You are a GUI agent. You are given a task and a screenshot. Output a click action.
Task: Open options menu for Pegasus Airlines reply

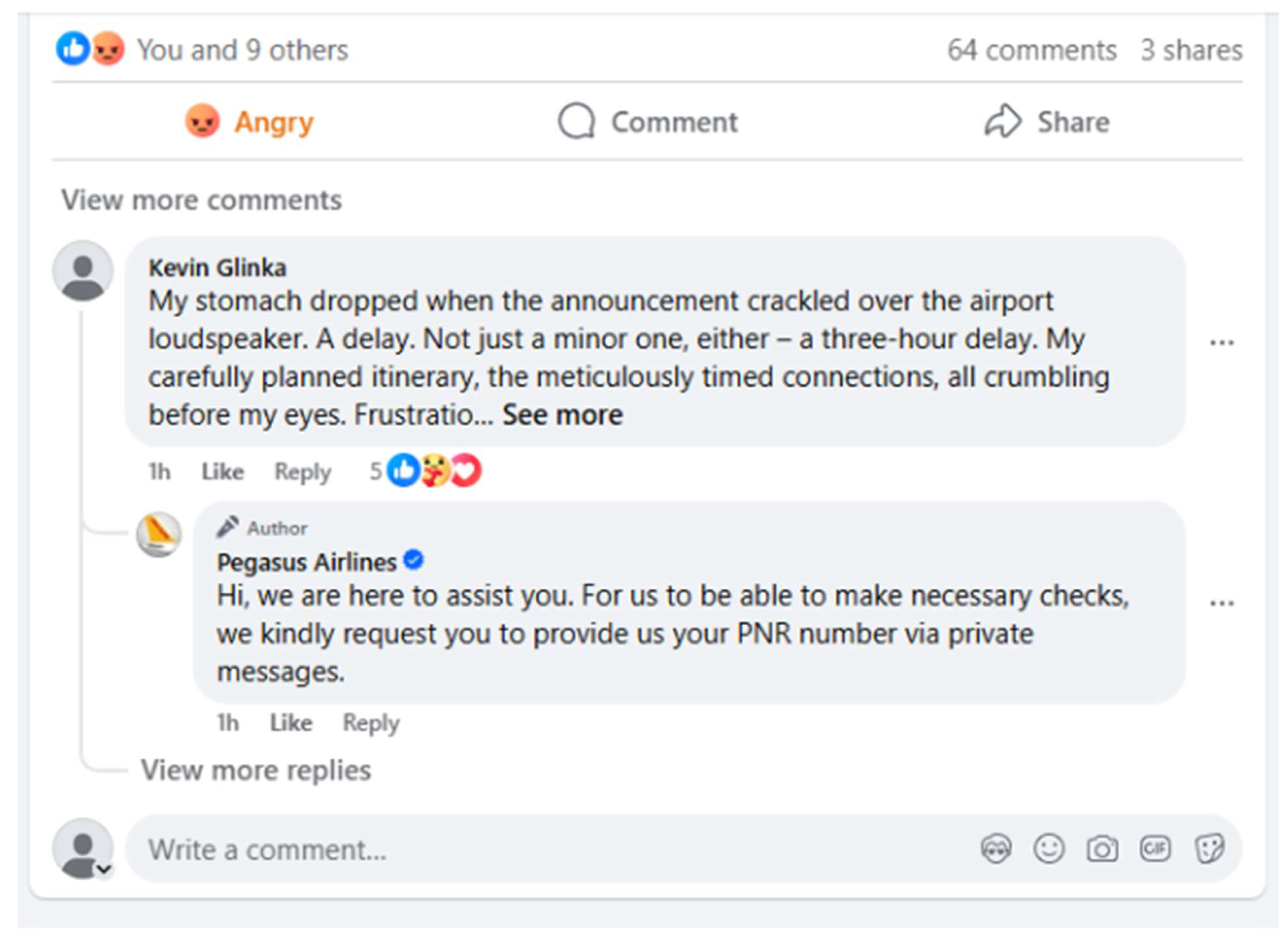[1221, 603]
